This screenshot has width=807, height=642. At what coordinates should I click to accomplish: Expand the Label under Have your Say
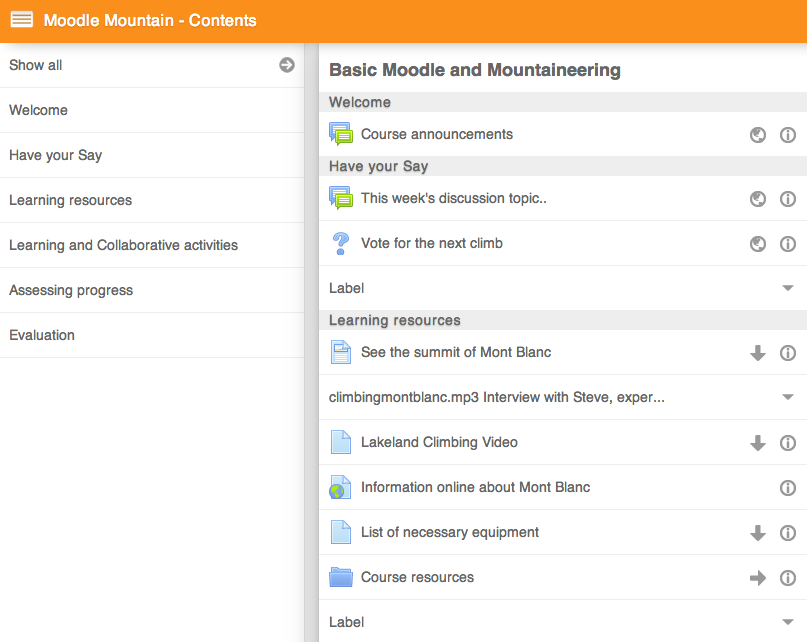[787, 288]
